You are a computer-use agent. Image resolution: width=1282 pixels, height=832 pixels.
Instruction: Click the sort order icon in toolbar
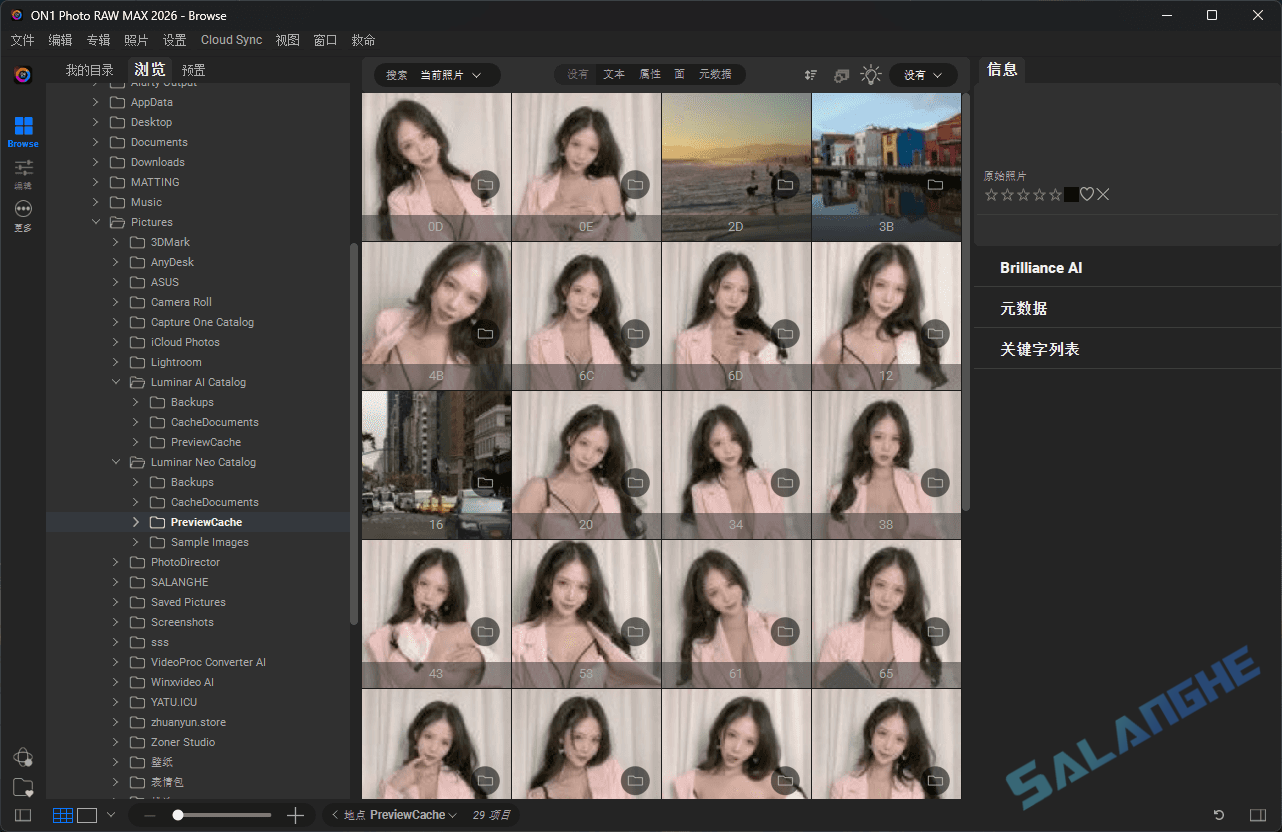point(810,74)
